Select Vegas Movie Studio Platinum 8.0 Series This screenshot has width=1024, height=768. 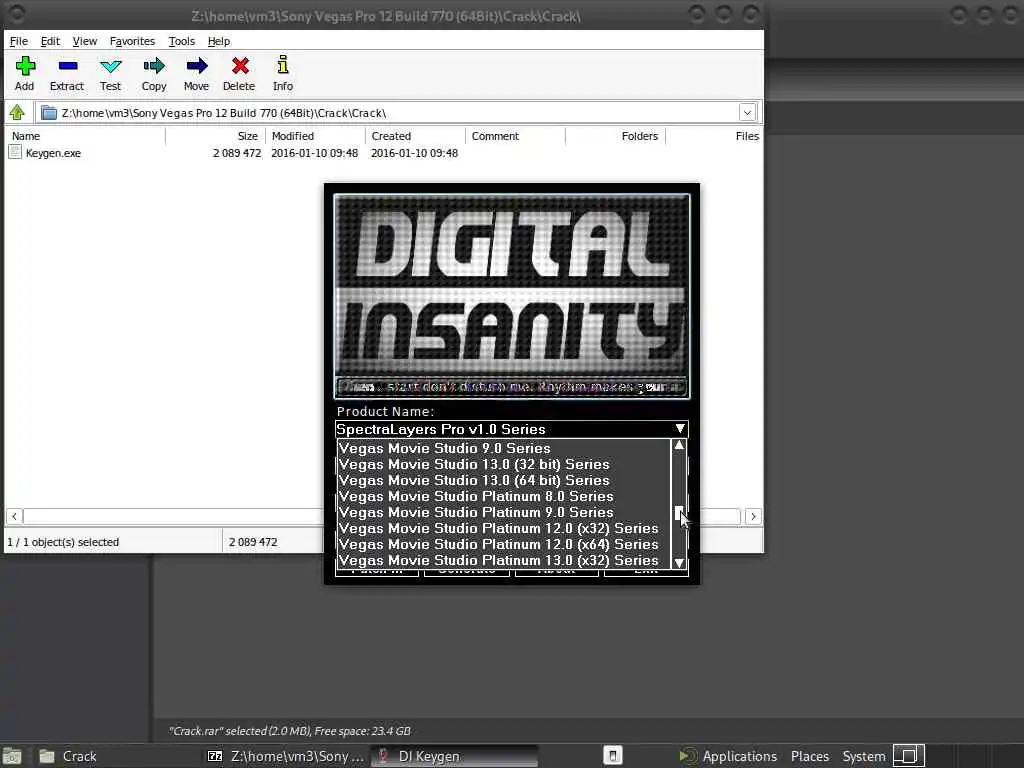tap(504, 496)
